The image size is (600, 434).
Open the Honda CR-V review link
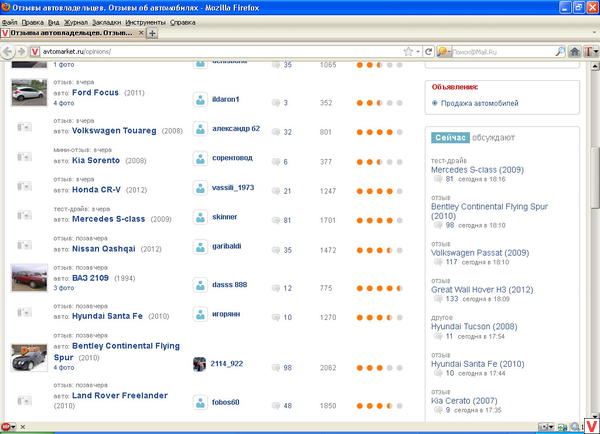pos(96,190)
